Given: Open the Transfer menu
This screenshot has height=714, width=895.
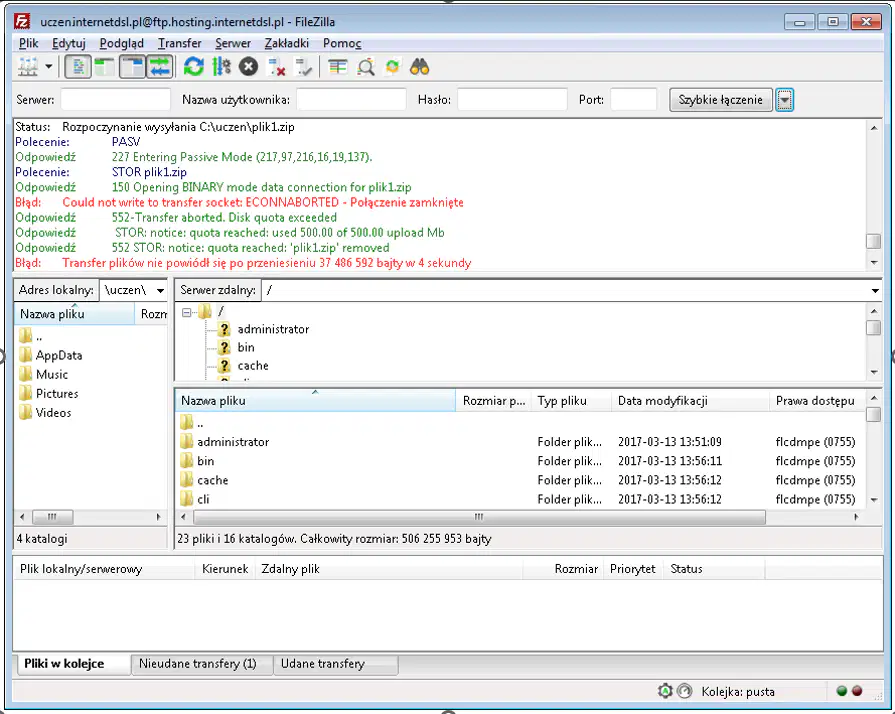Looking at the screenshot, I should click(180, 43).
